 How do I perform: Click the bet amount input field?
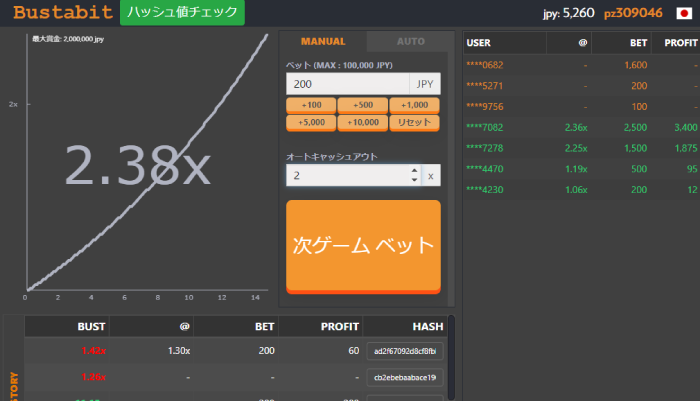[348, 85]
